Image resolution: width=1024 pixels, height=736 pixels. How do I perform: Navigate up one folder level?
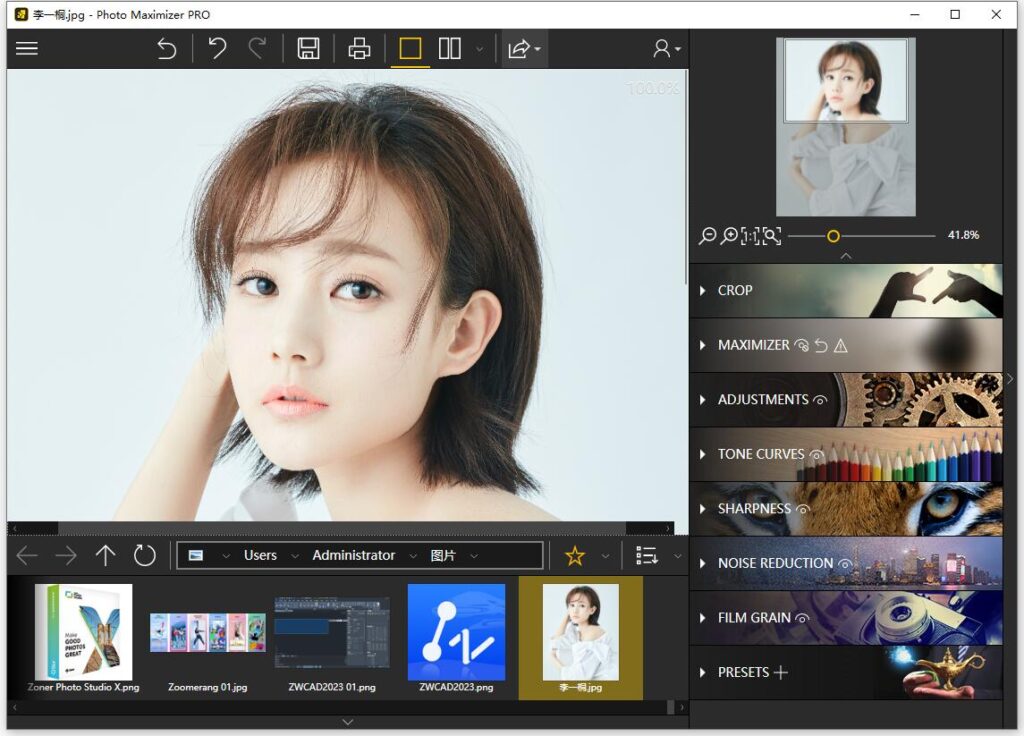pyautogui.click(x=106, y=555)
